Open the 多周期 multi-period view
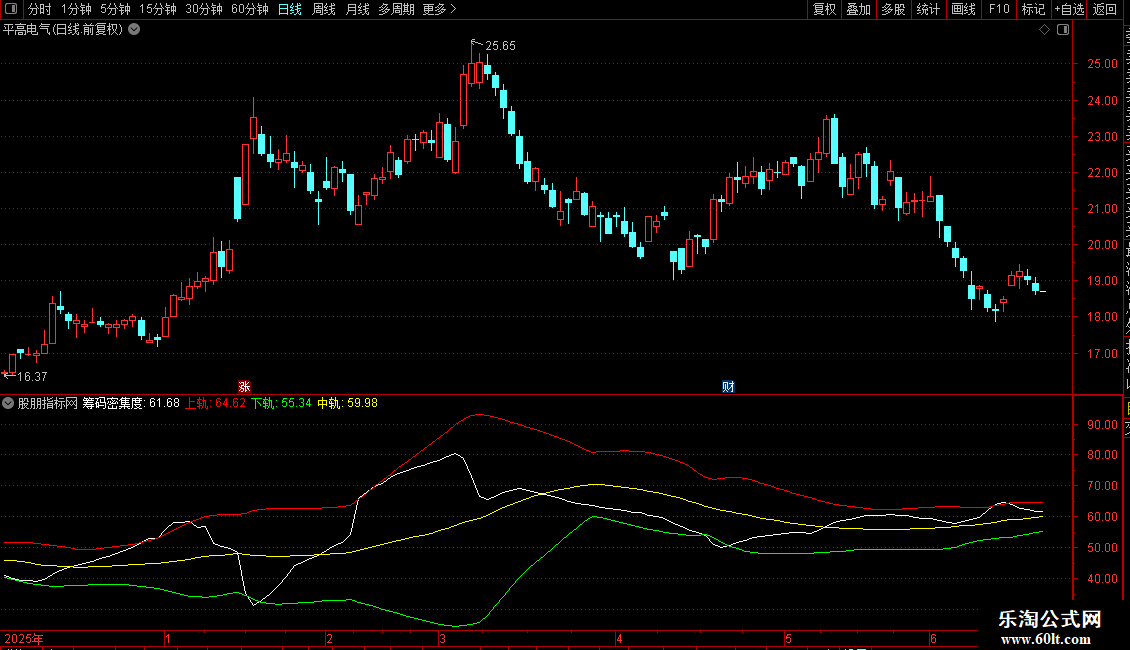This screenshot has height=650, width=1130. click(396, 9)
